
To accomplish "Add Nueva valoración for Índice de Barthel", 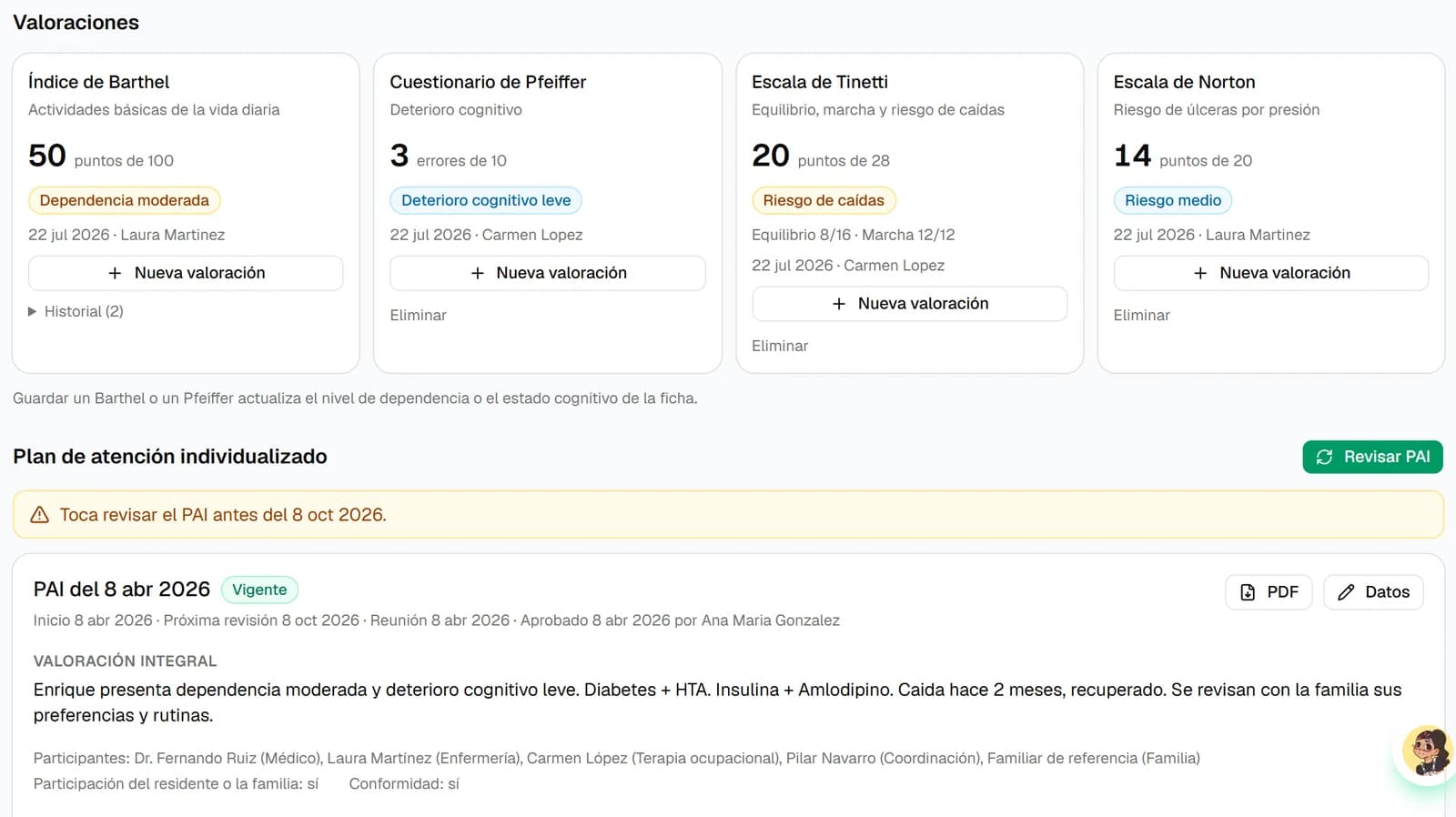I will pos(186,273).
